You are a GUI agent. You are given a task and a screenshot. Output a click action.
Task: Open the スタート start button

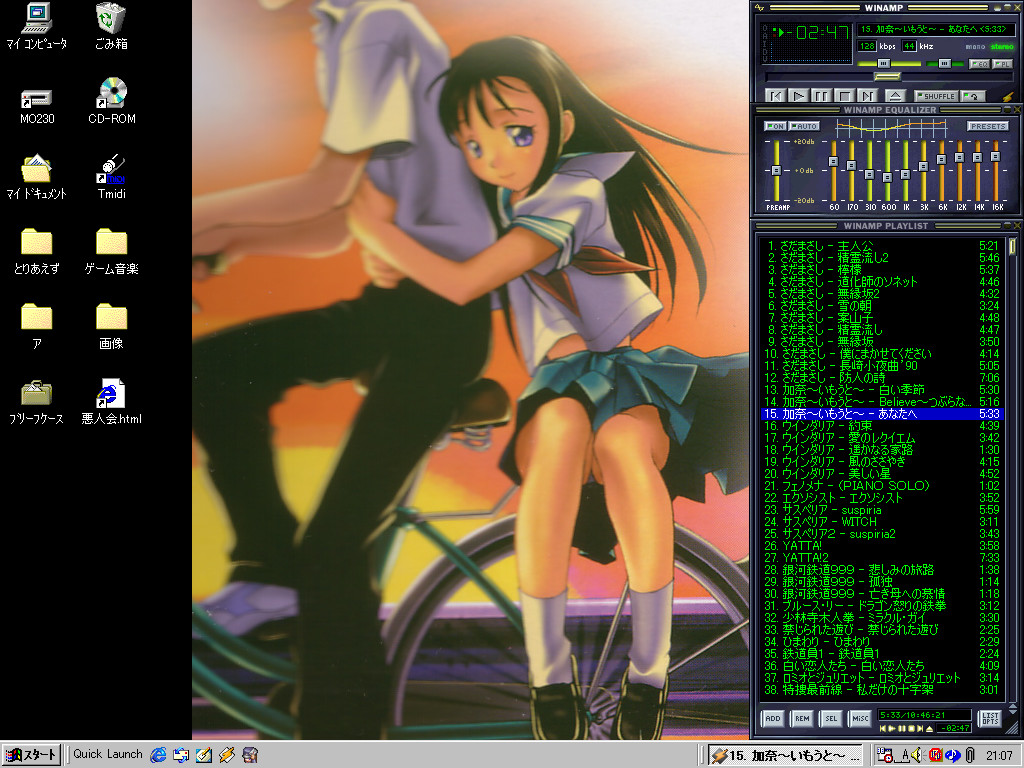31,755
